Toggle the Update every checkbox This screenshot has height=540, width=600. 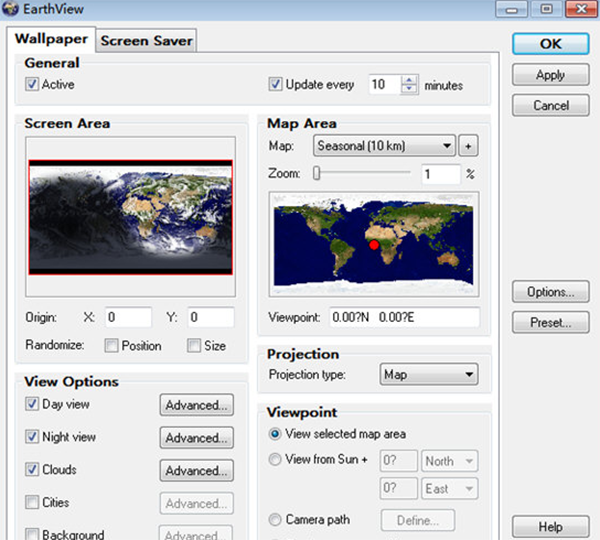tap(277, 85)
